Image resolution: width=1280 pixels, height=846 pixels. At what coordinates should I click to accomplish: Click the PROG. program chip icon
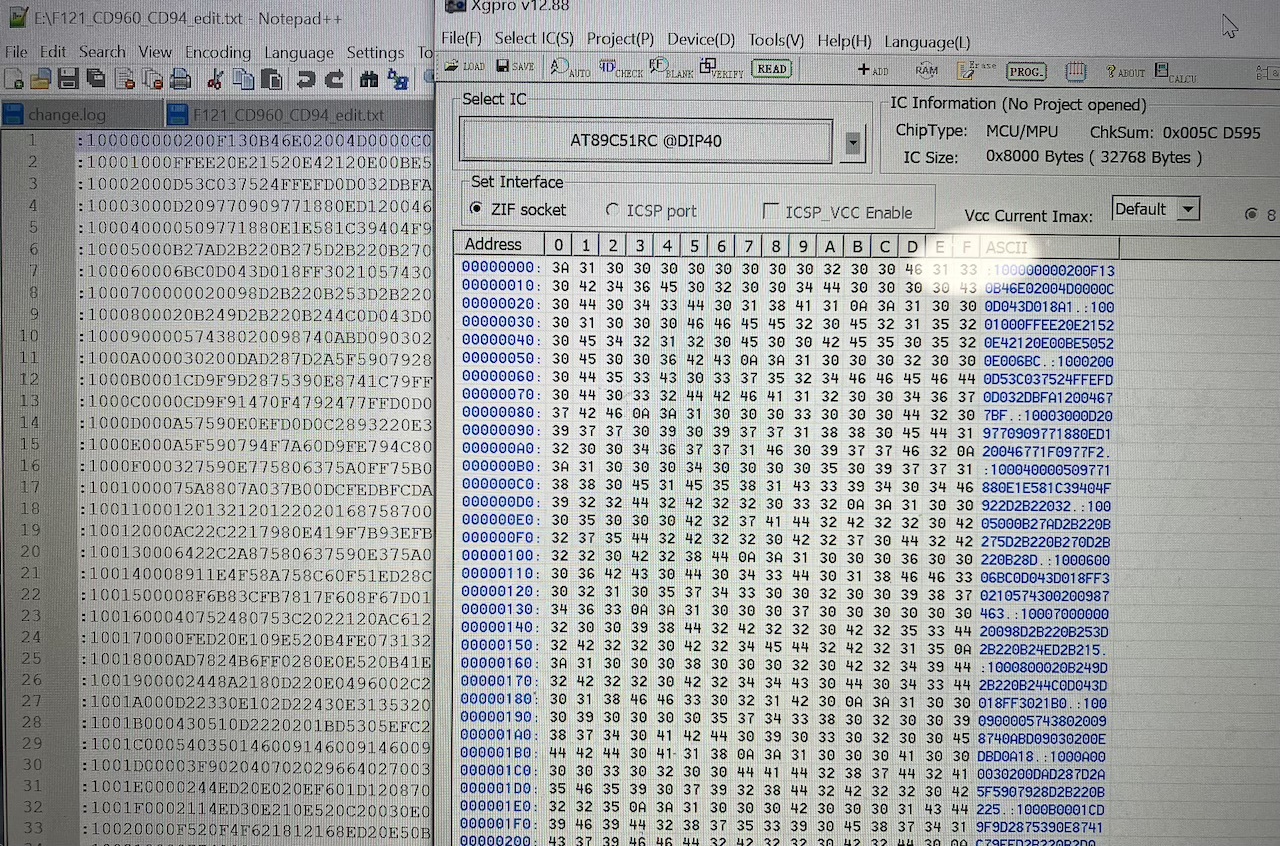point(1025,71)
